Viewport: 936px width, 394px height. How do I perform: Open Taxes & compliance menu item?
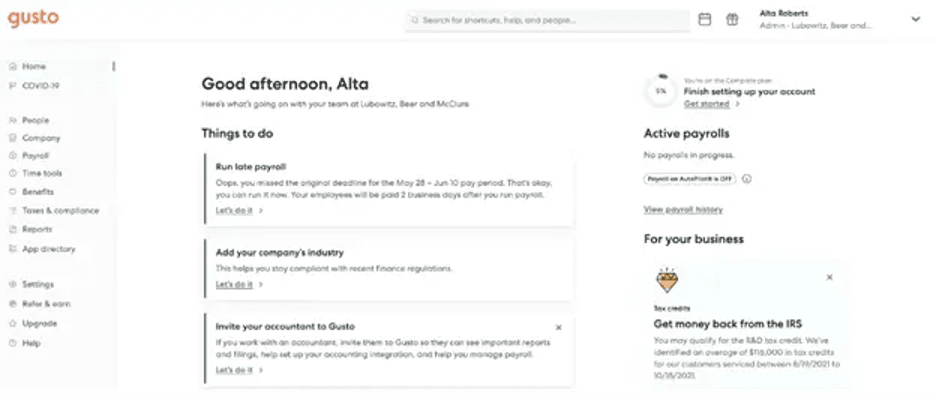pyautogui.click(x=61, y=211)
